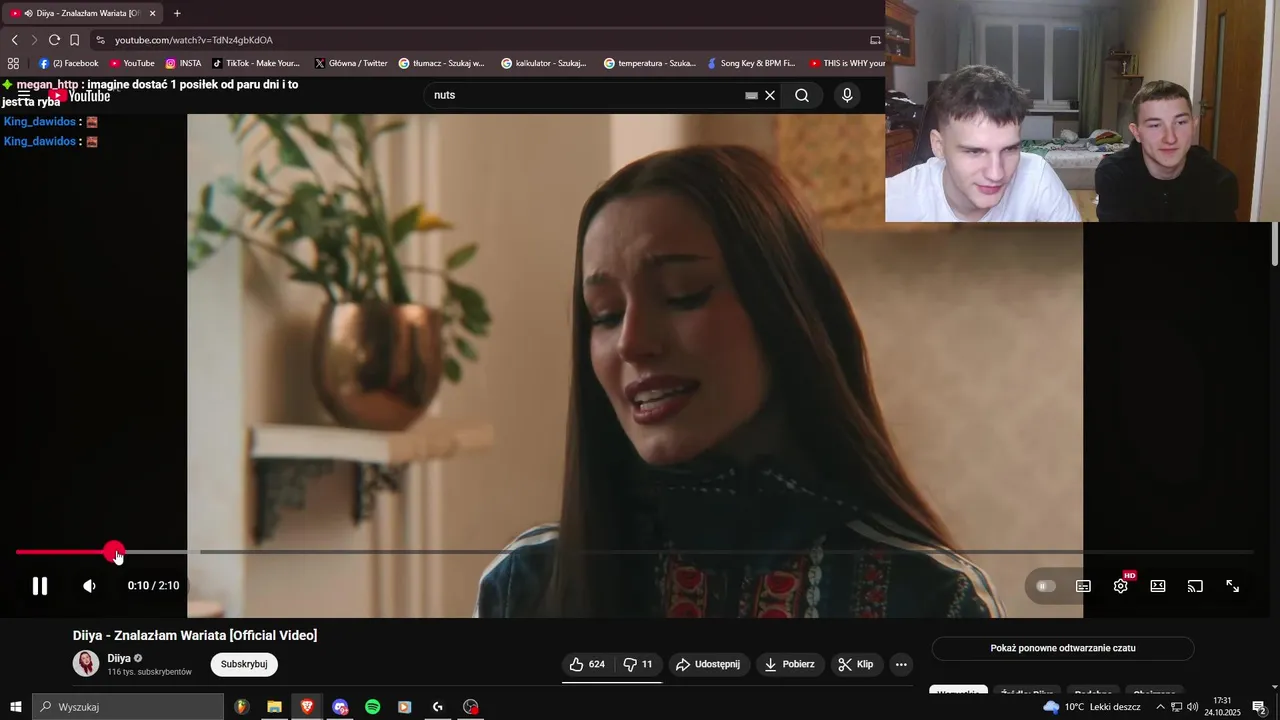Image resolution: width=1280 pixels, height=720 pixels.
Task: Toggle the autoplay switch in the player
Action: (x=1046, y=586)
